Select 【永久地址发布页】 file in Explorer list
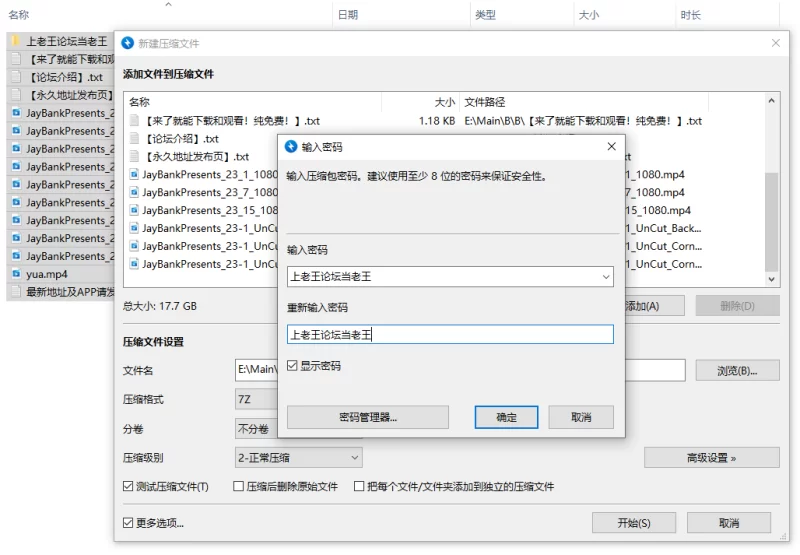The height and width of the screenshot is (555, 800). (x=60, y=95)
